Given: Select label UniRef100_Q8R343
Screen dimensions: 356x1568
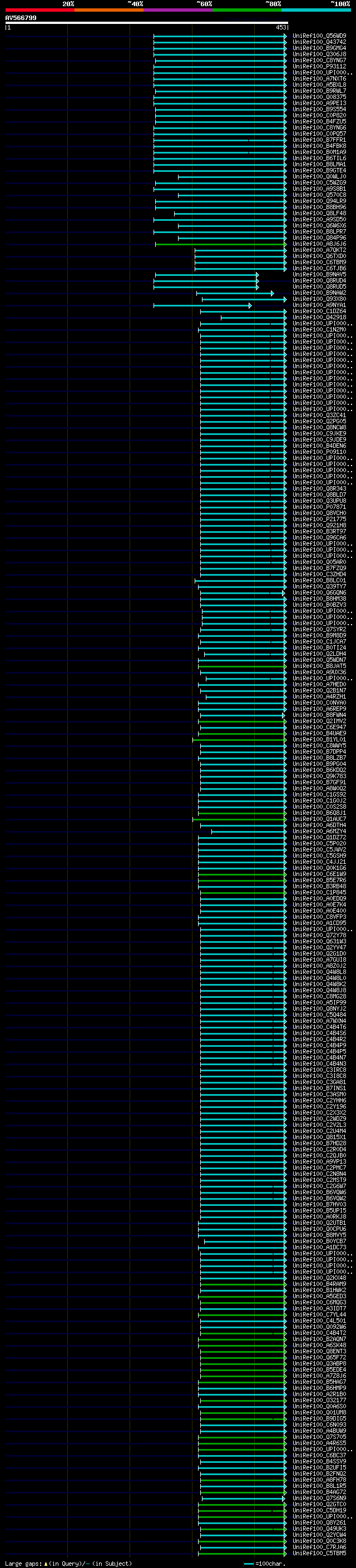Looking at the screenshot, I should coord(319,489).
